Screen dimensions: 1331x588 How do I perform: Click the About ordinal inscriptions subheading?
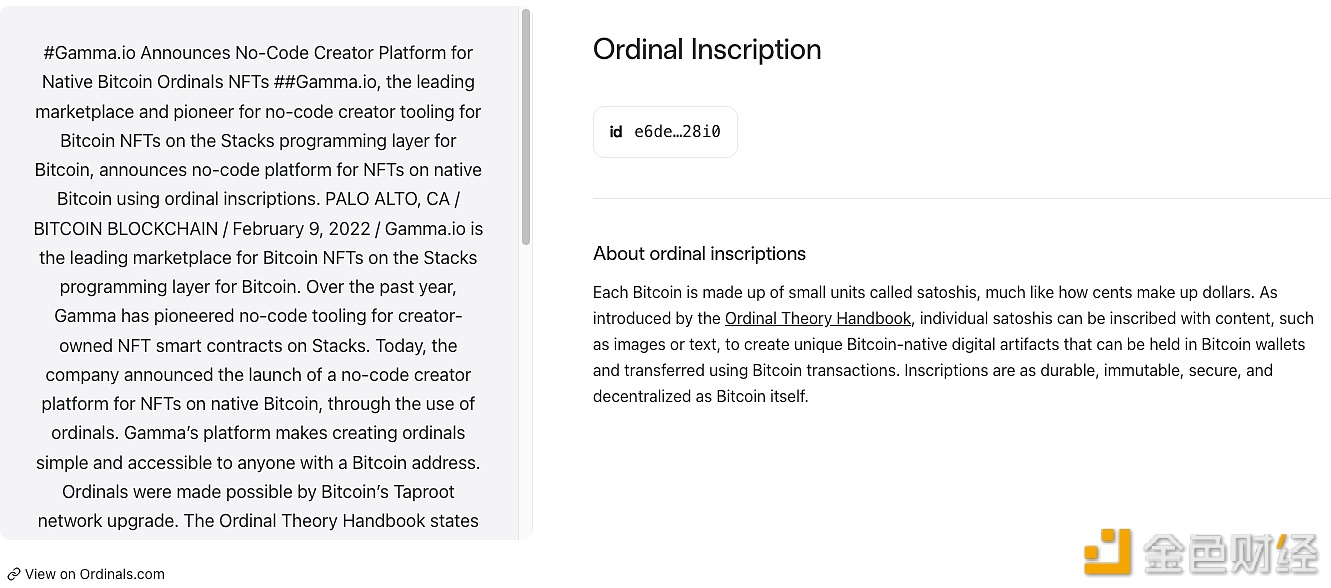click(x=699, y=254)
